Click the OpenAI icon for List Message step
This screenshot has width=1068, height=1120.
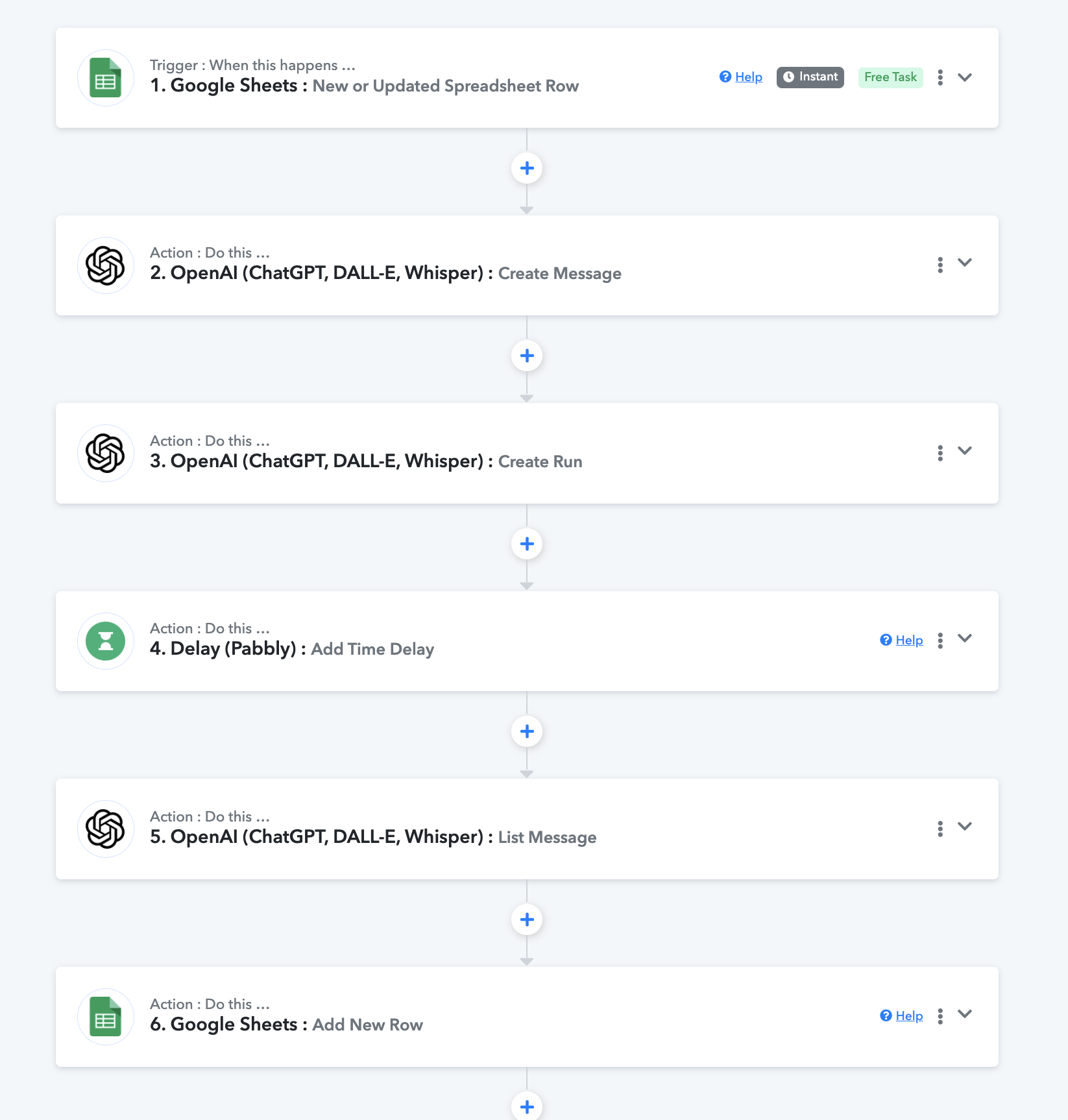coord(106,829)
